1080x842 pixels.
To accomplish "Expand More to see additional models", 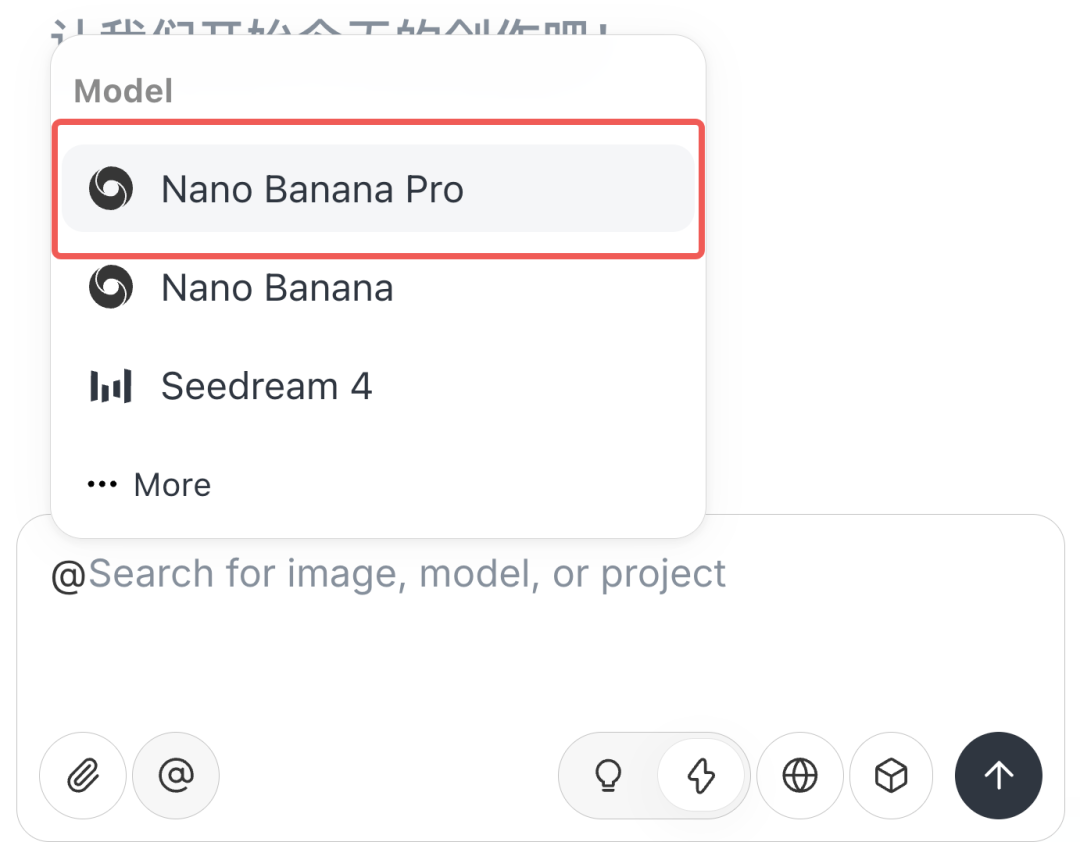I will pos(172,484).
